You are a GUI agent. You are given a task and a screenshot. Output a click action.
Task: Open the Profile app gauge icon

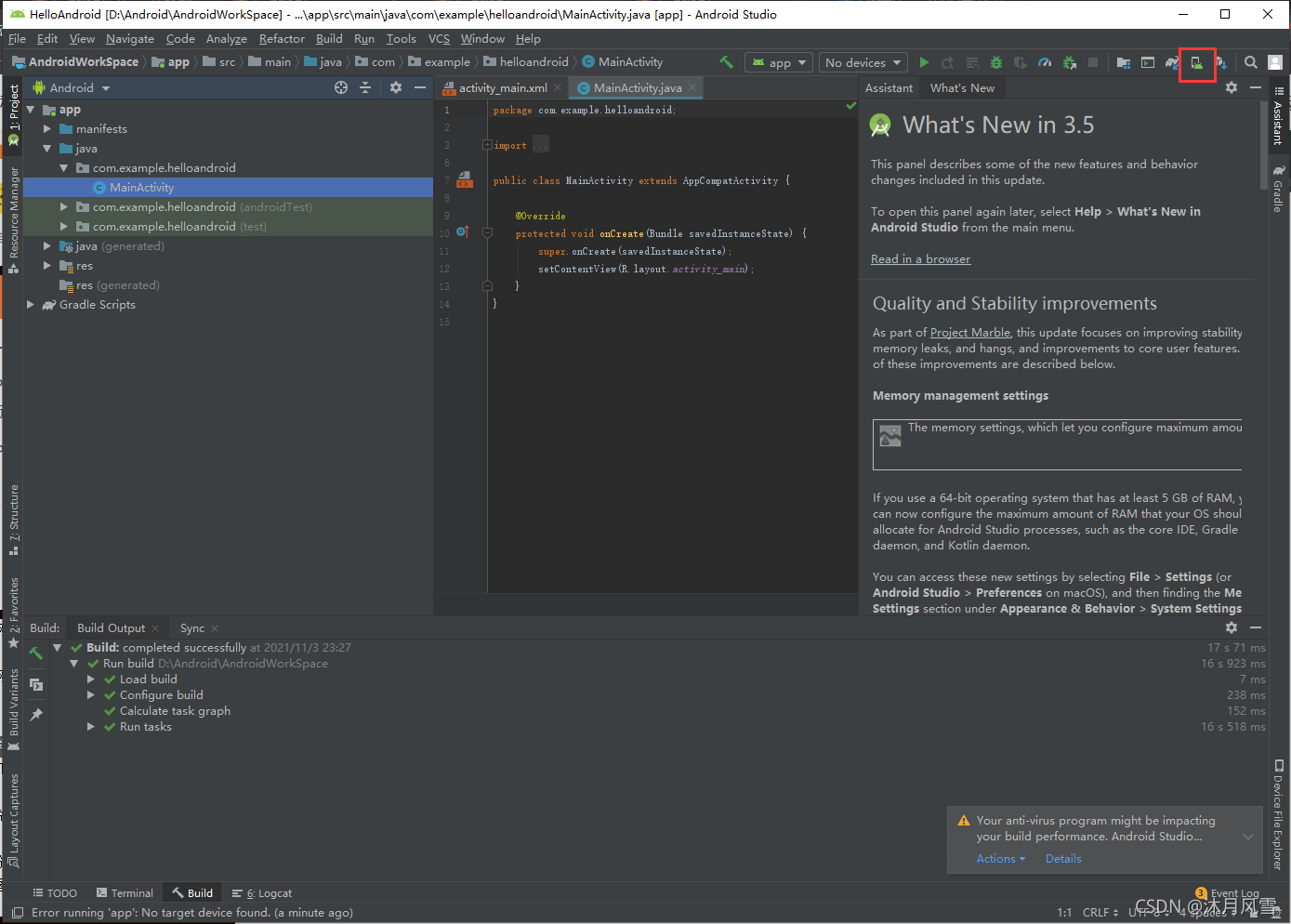(1045, 62)
